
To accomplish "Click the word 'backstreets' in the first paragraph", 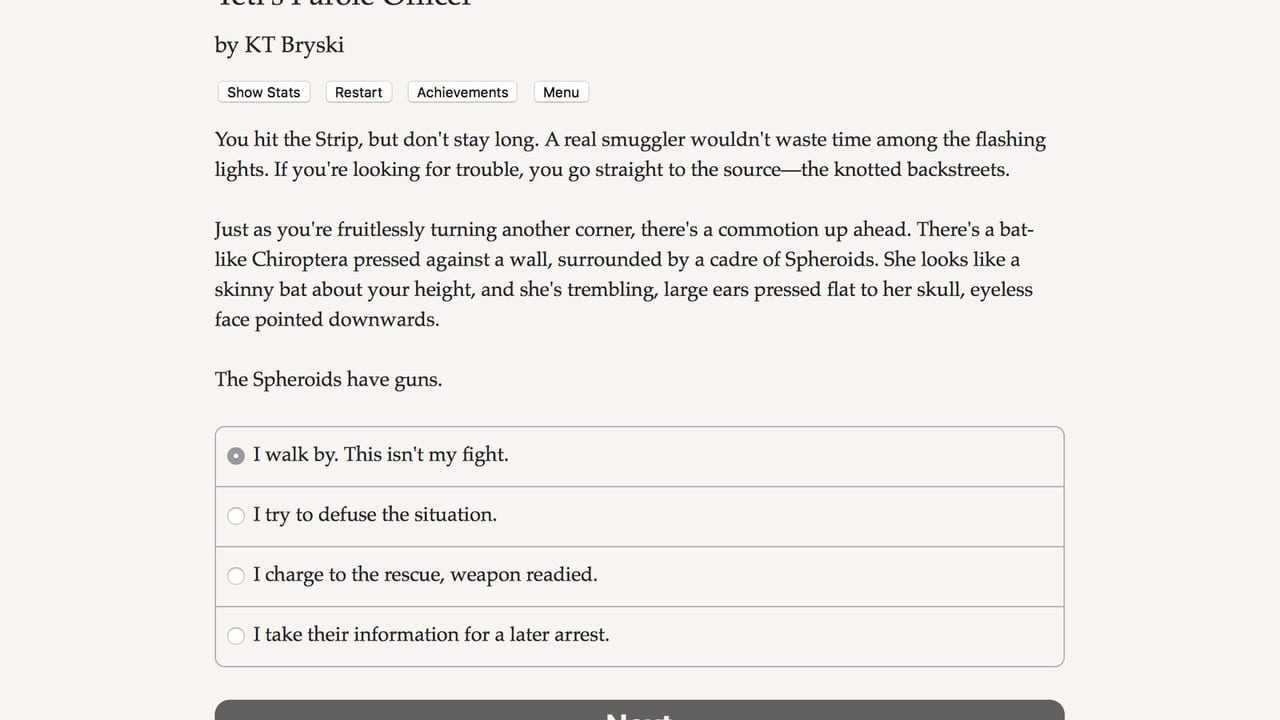I will point(956,170).
